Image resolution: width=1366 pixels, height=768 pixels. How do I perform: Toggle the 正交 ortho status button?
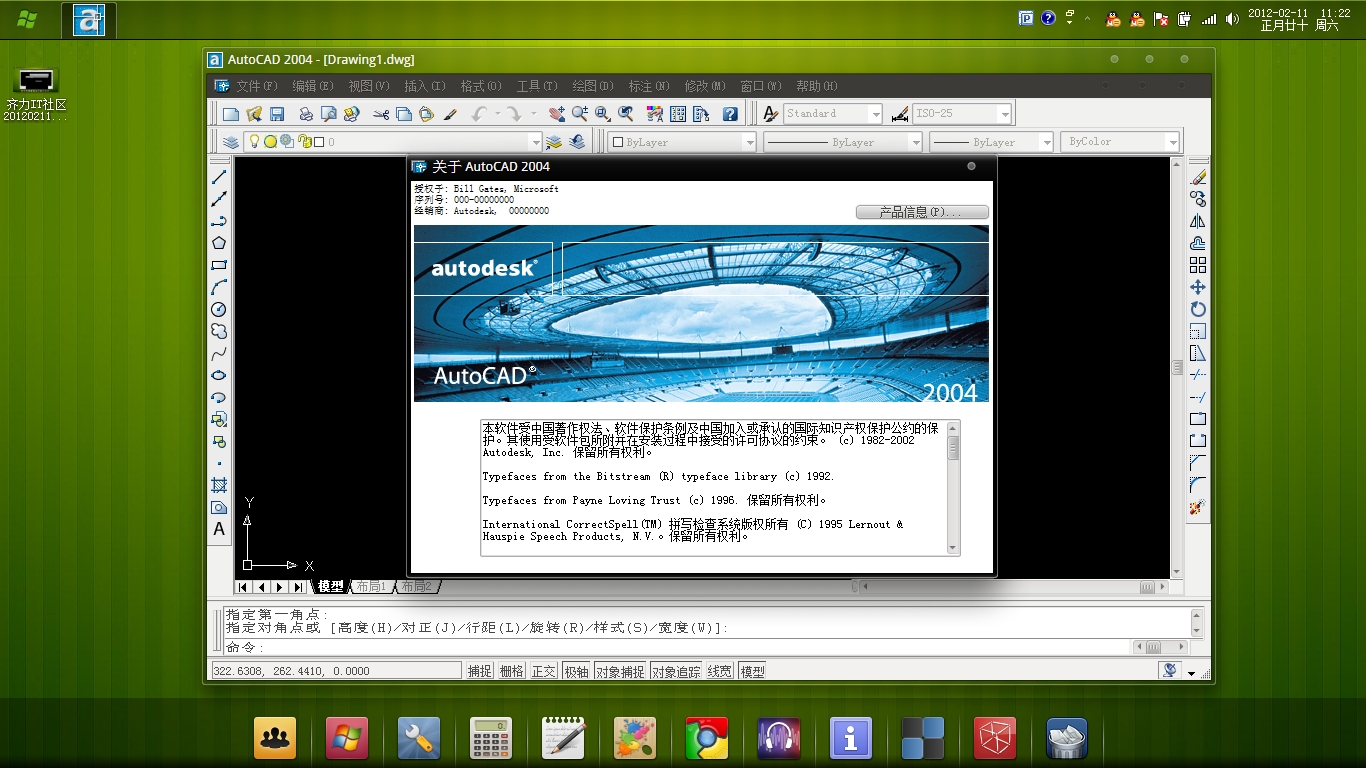point(543,672)
